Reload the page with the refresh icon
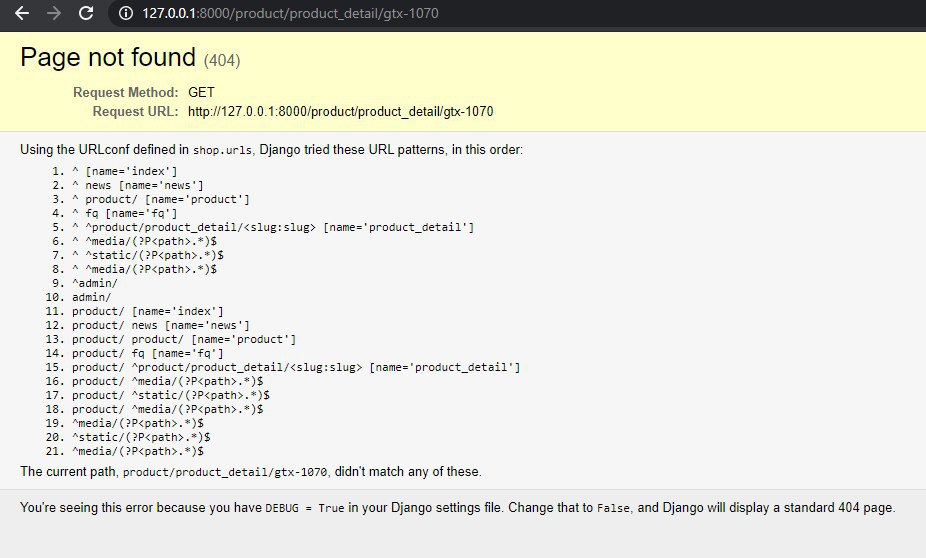This screenshot has height=558, width=926. coord(86,13)
